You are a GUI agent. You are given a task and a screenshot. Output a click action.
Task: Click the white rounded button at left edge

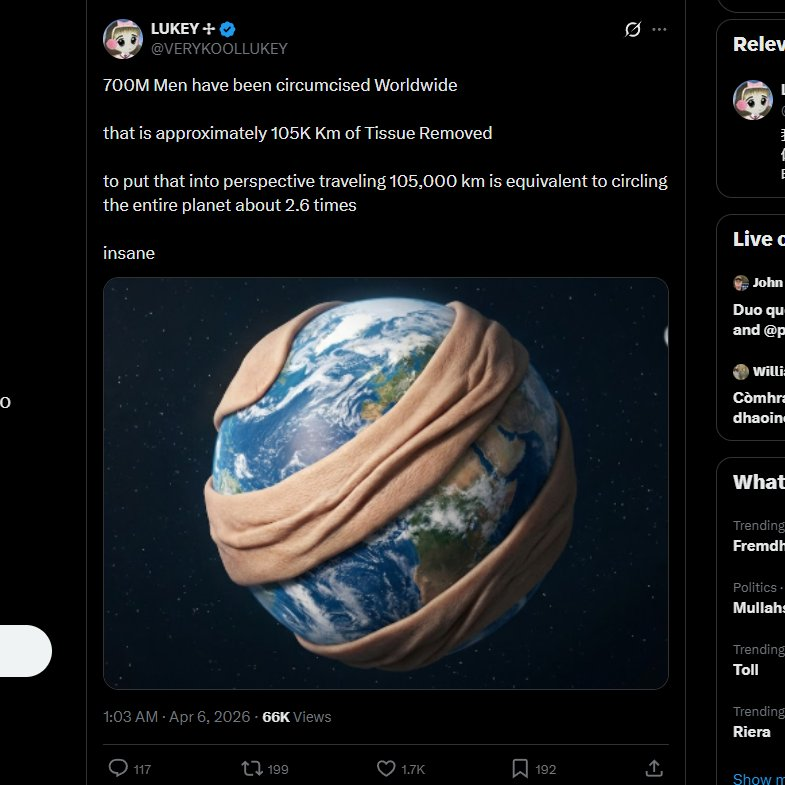[x=24, y=651]
